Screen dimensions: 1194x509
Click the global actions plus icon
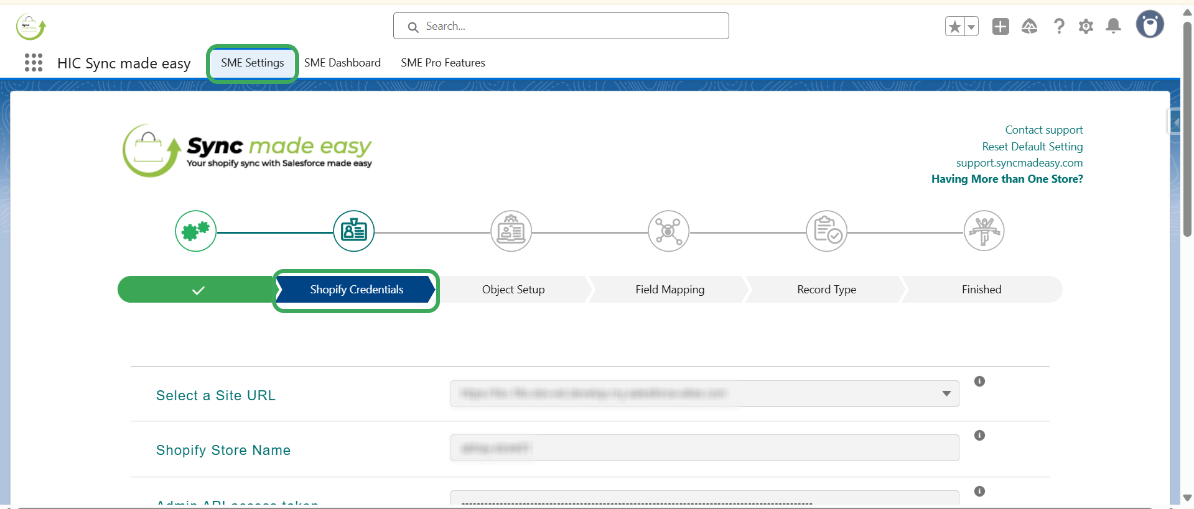1001,27
